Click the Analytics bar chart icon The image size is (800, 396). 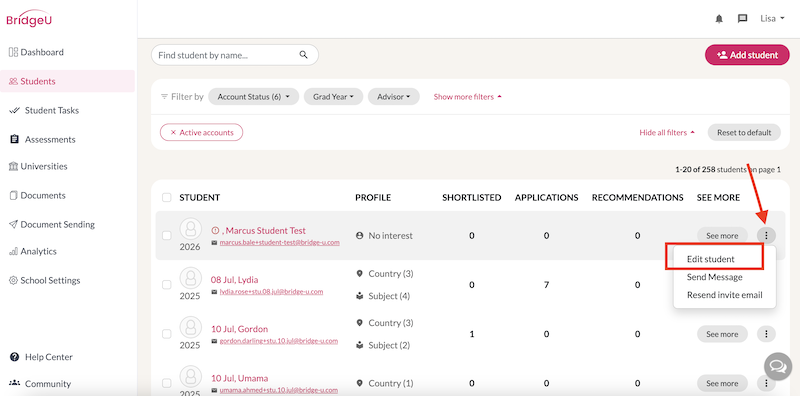point(13,251)
